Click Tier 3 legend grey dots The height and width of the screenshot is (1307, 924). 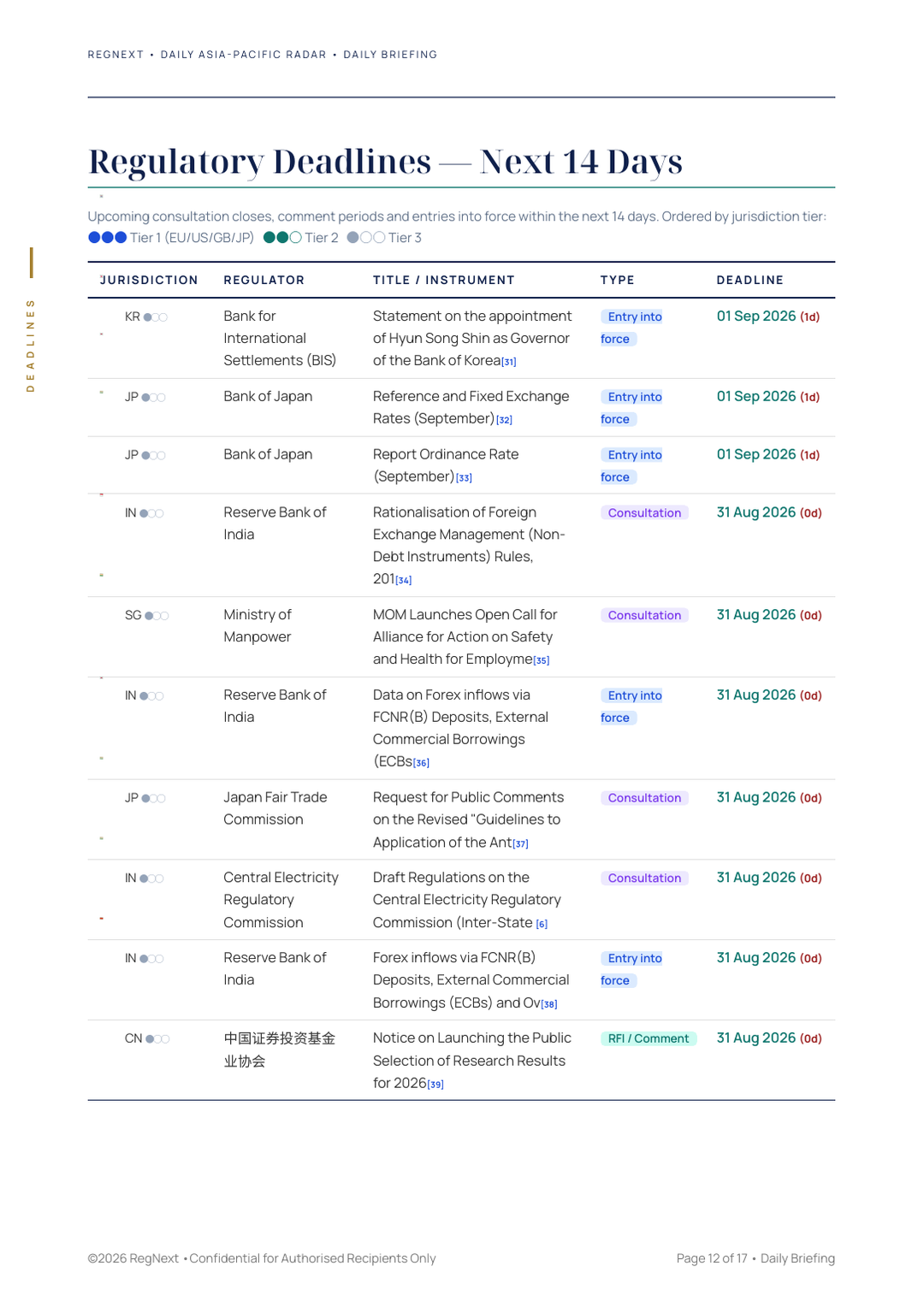[x=366, y=238]
